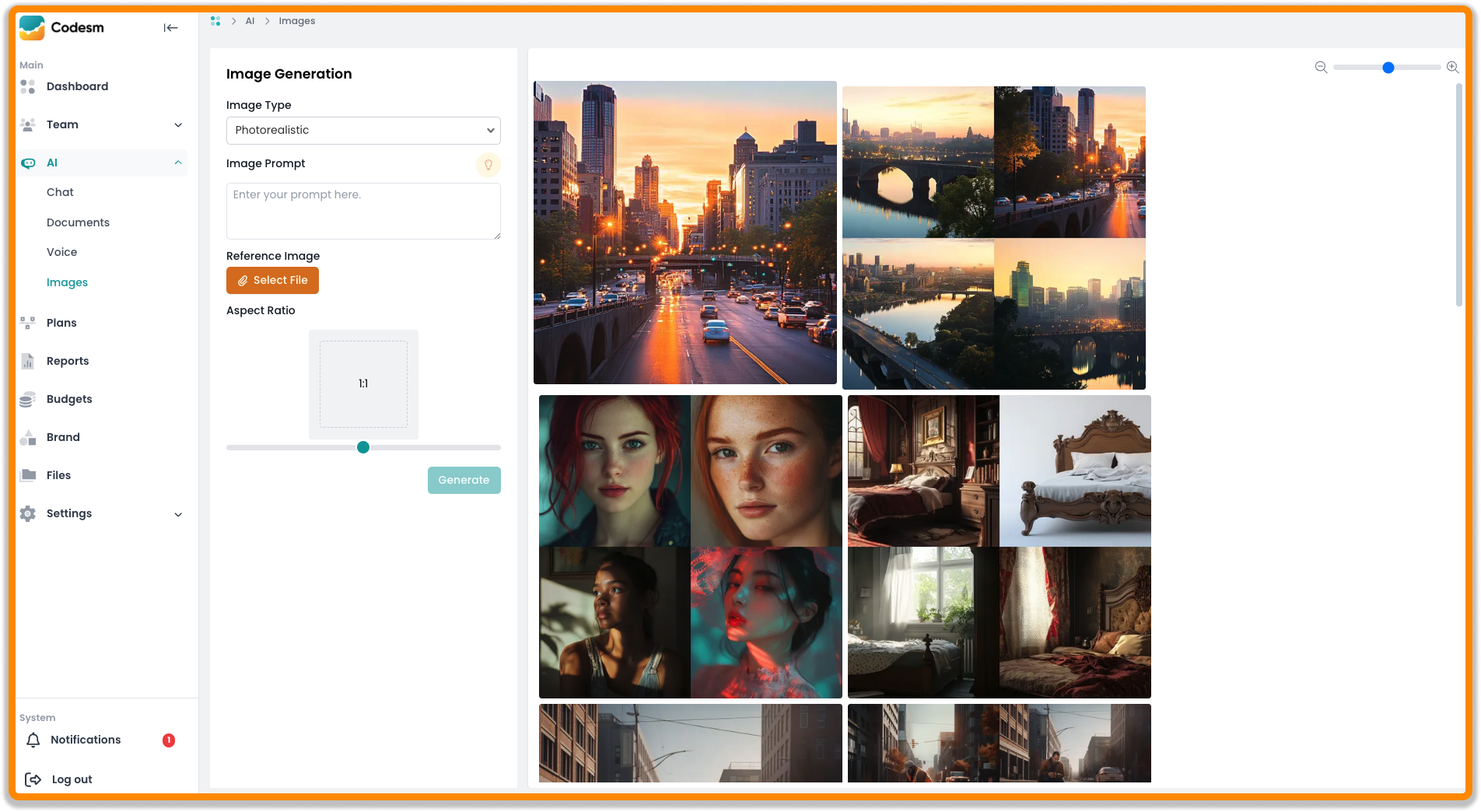Screen dimensions: 1481x812
Task: Select the Dashboard icon in sidebar
Action: tap(28, 86)
